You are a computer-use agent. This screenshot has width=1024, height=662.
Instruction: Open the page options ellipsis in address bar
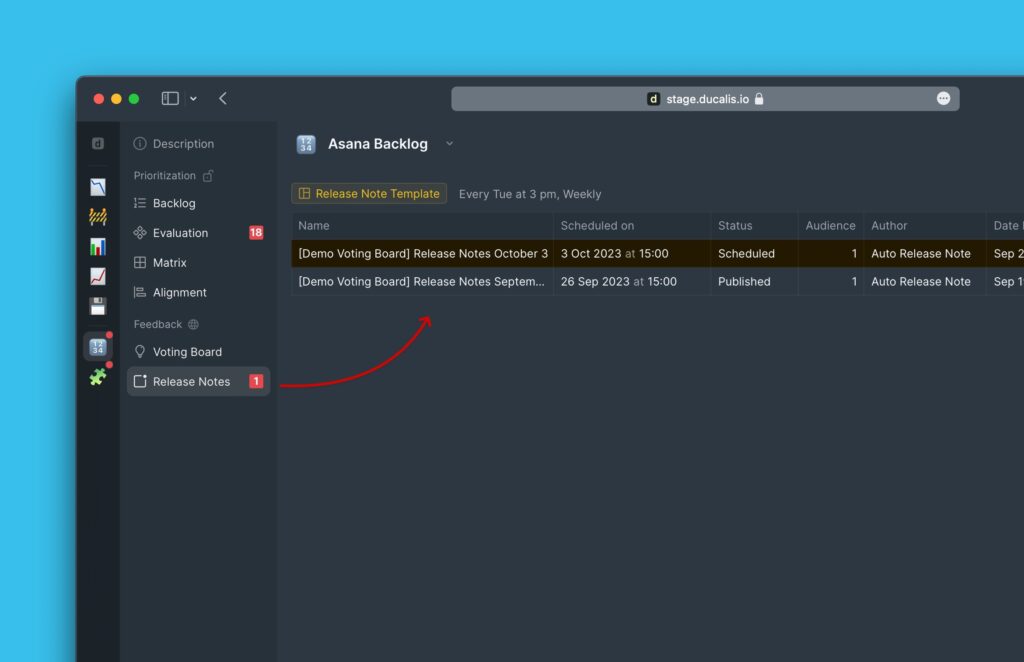[943, 98]
